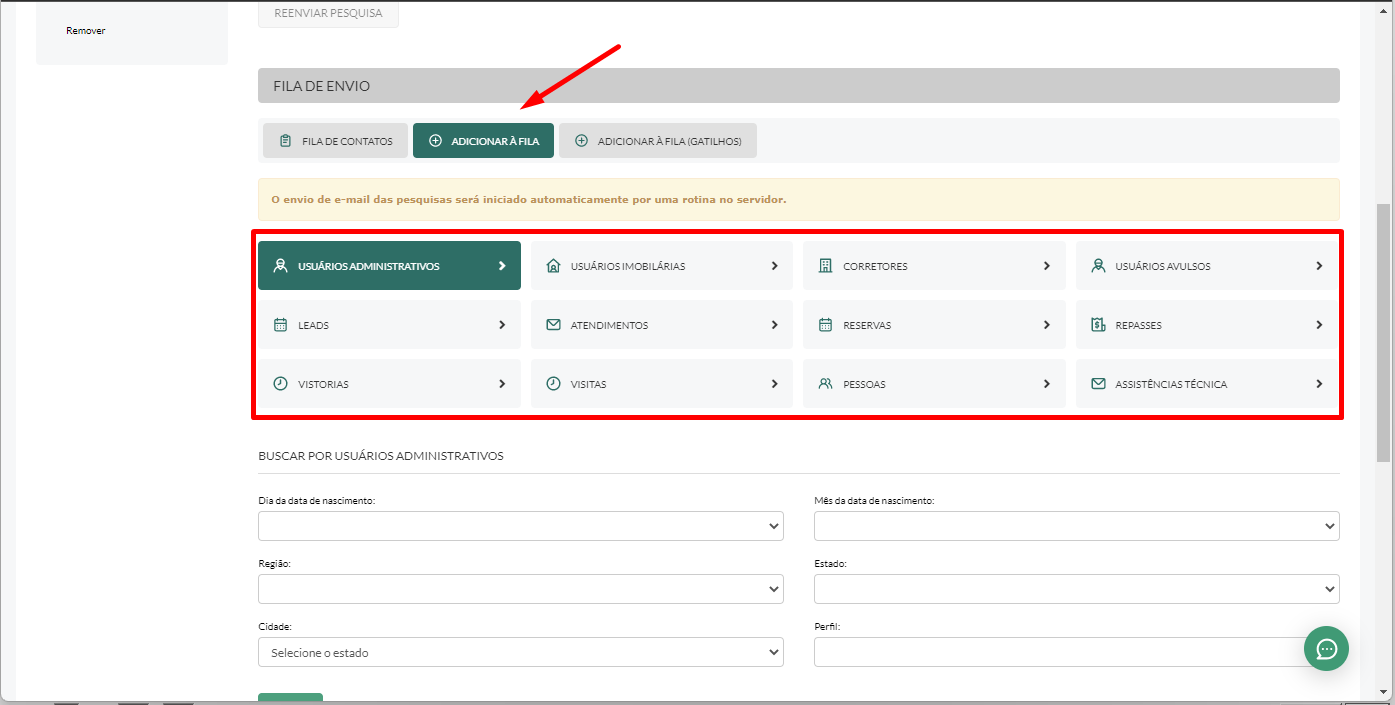Click the Usuários Avulsos person icon
The image size is (1395, 705).
[1098, 266]
